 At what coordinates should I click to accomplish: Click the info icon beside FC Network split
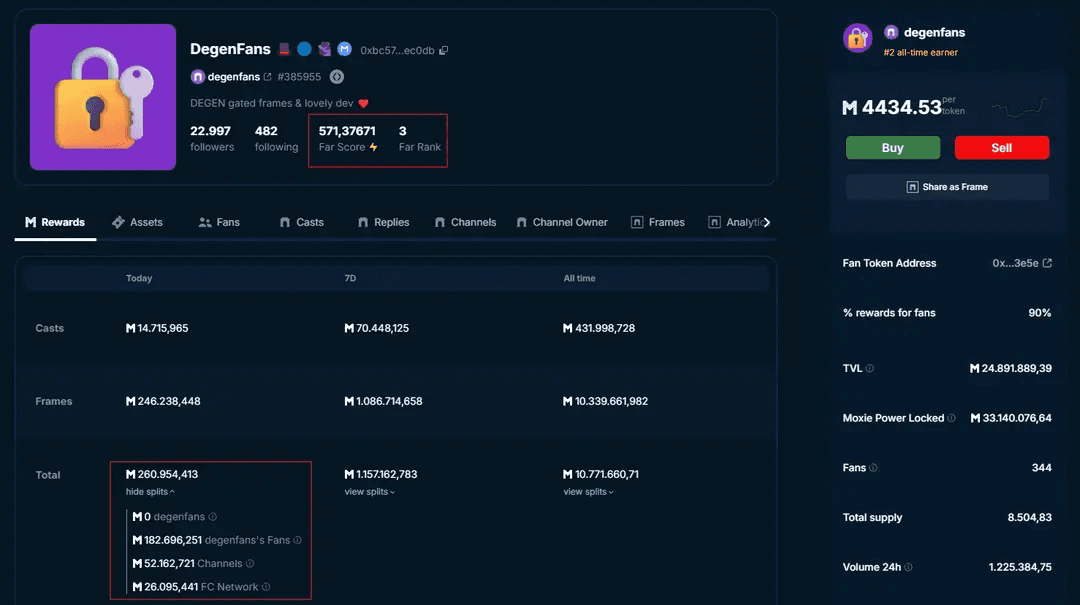point(266,586)
